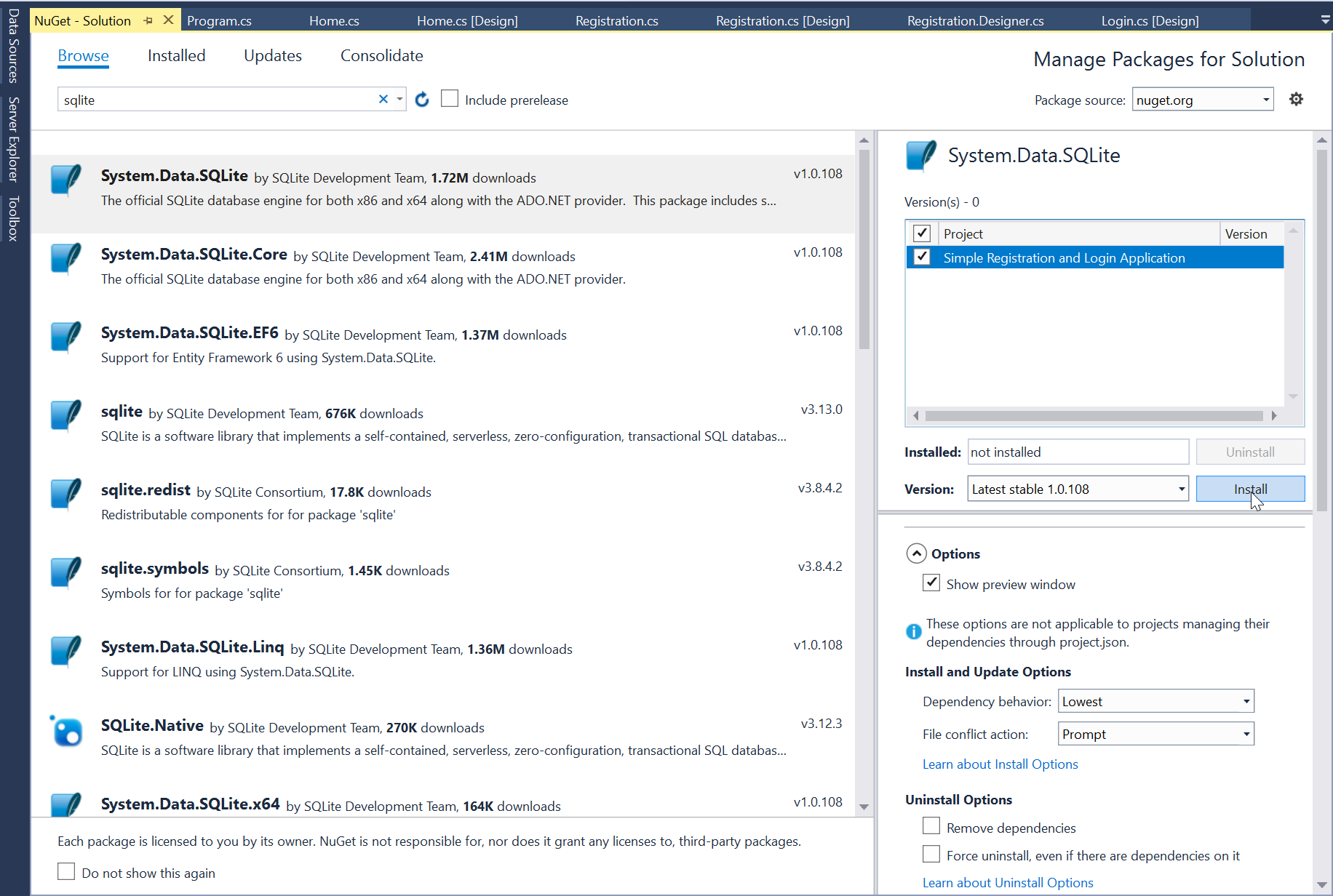Click the System.Data.SQLite package feather icon in list
This screenshot has width=1333, height=896.
(66, 180)
